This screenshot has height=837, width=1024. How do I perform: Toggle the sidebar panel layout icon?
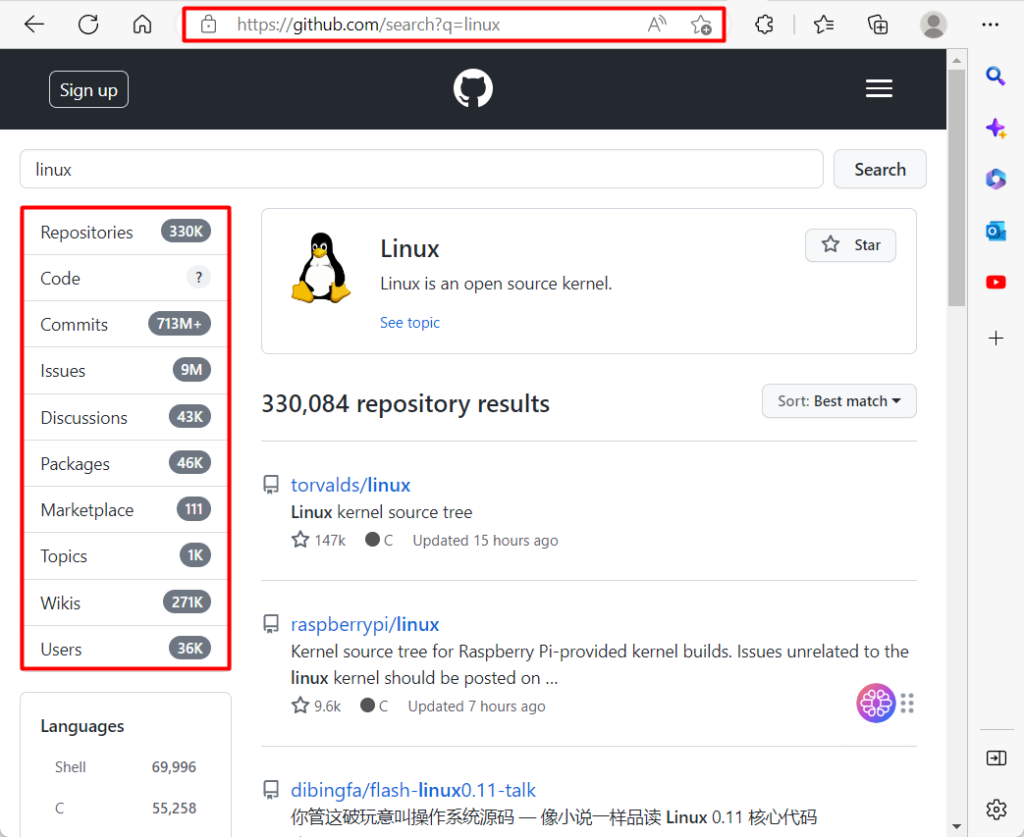click(x=996, y=758)
